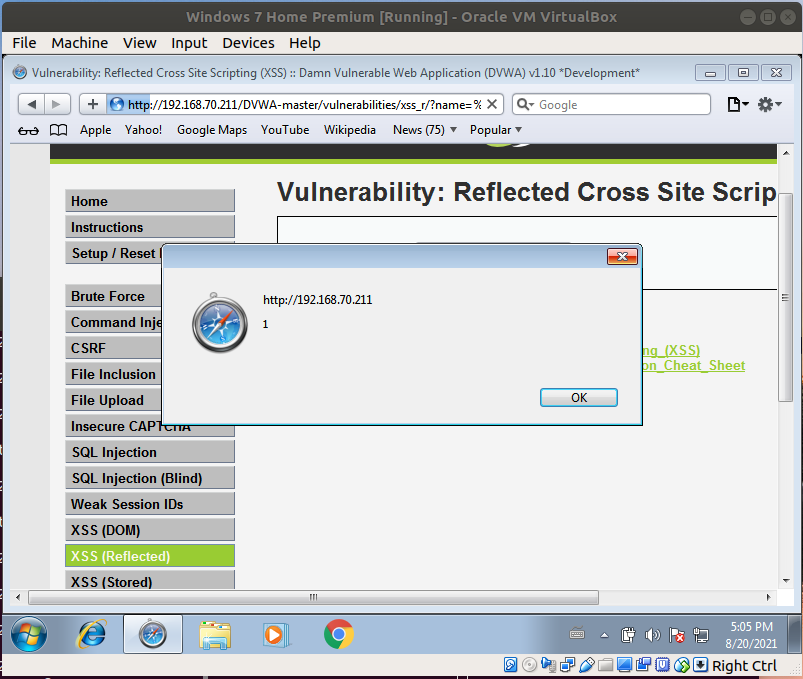803x679 pixels.
Task: Select XSS (Stored) in the sidebar
Action: tap(150, 581)
